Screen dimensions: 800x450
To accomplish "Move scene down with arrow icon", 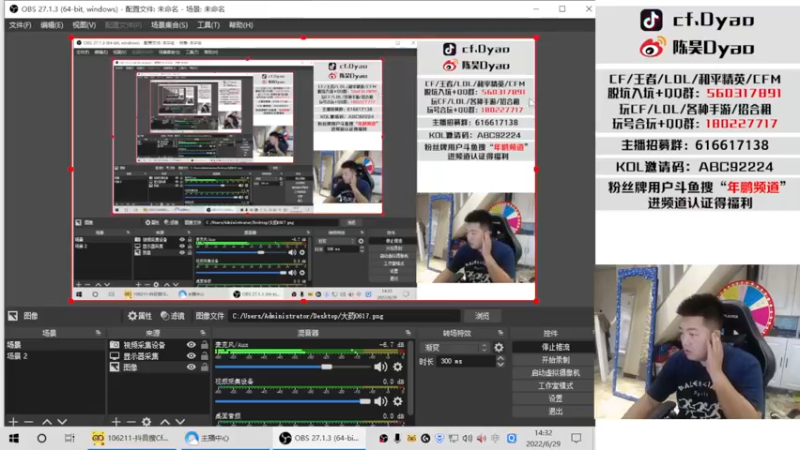I will tap(62, 422).
